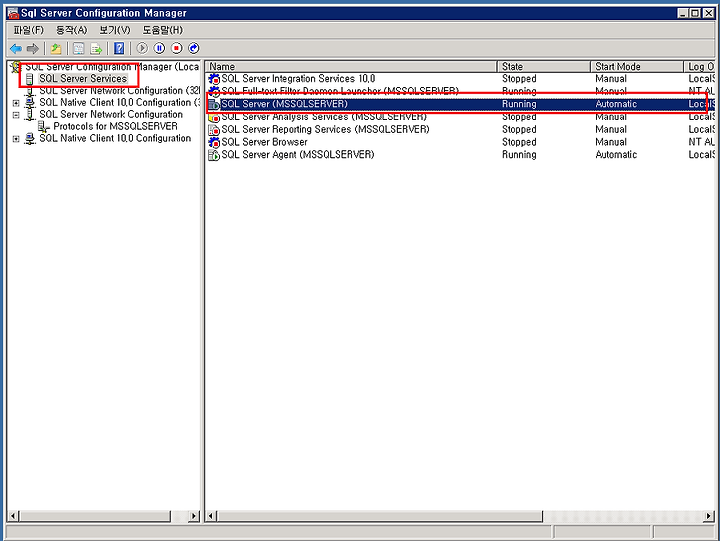Click the SQL Server Analysis Services icon
The width and height of the screenshot is (720, 541).
[214, 118]
